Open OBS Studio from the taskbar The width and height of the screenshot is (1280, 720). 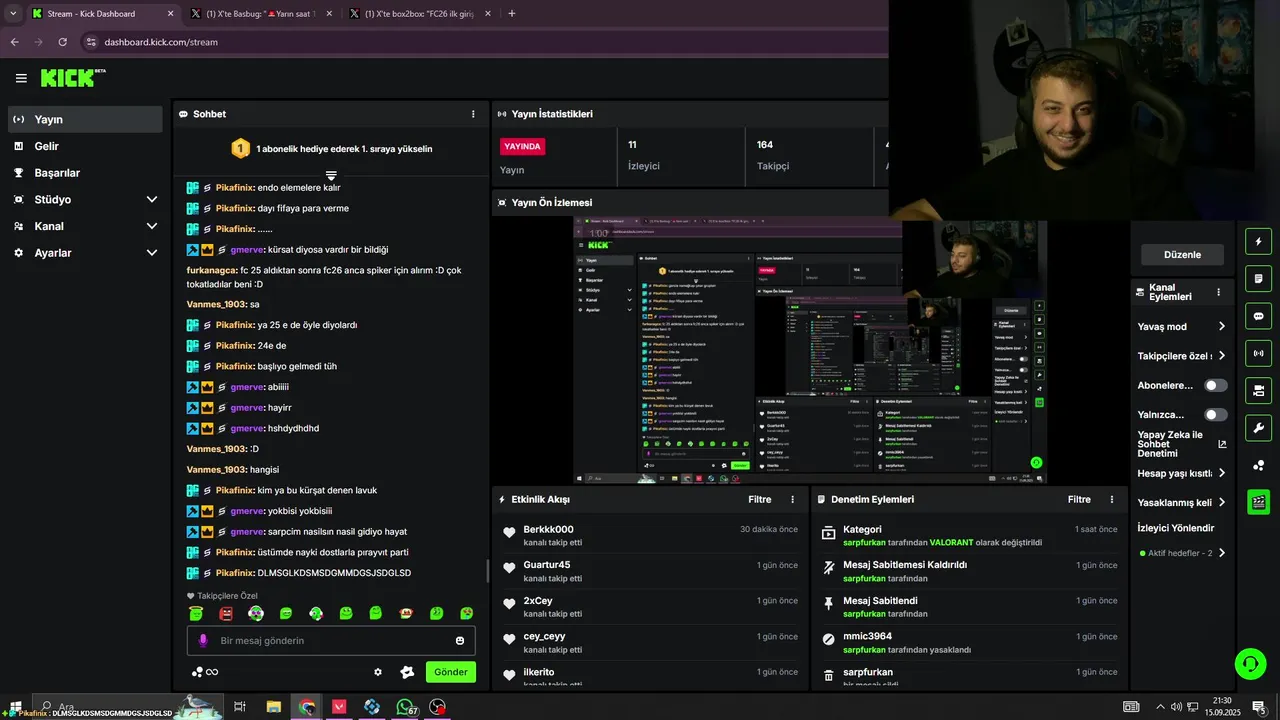click(x=437, y=707)
